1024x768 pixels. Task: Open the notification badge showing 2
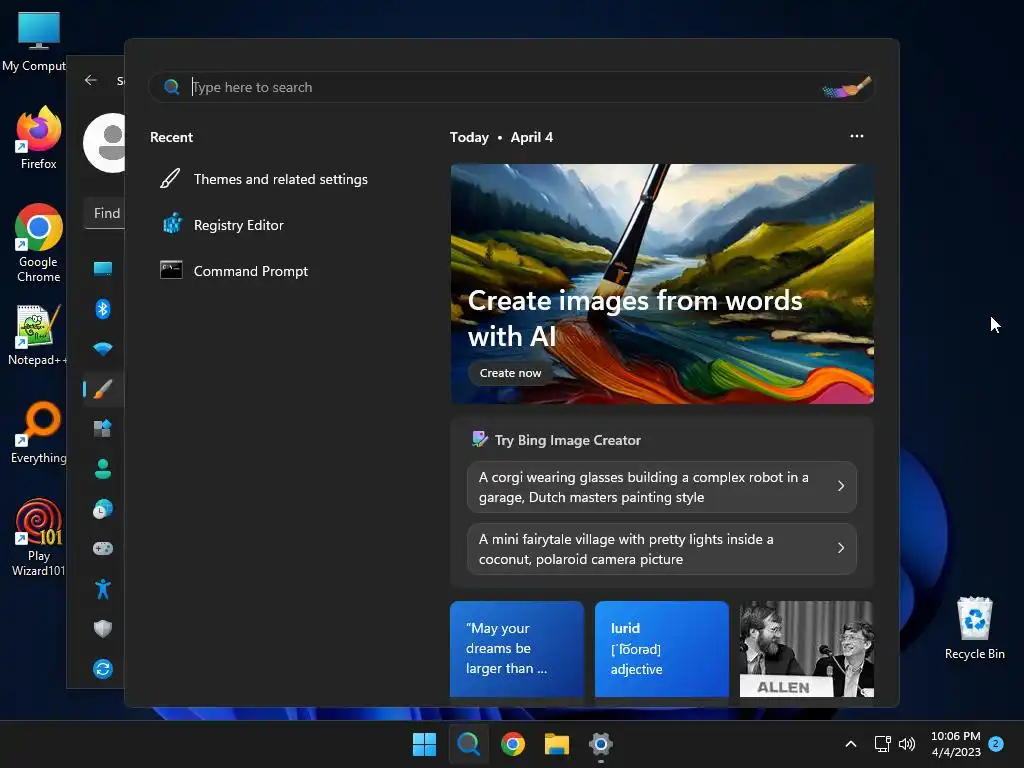[996, 744]
